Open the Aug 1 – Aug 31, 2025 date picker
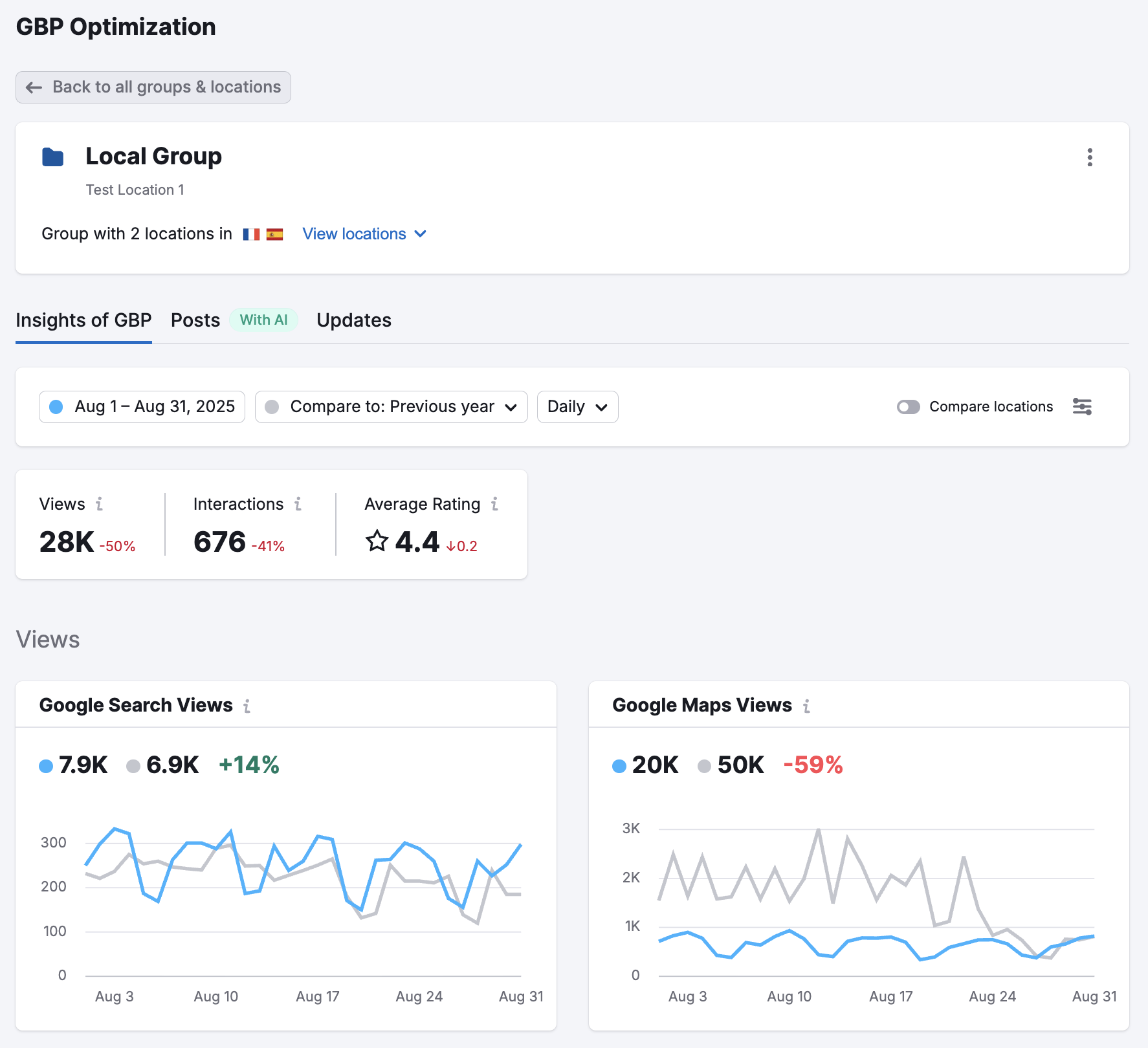The height and width of the screenshot is (1048, 1148). 142,407
